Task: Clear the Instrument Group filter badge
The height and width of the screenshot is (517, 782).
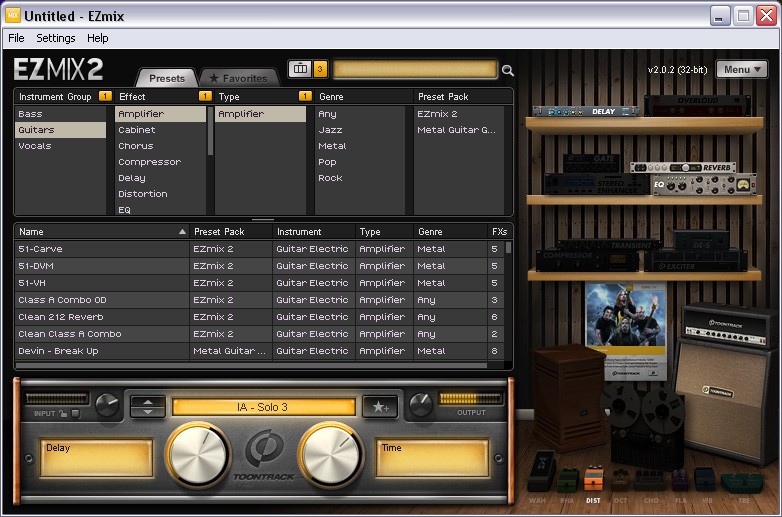Action: 105,96
